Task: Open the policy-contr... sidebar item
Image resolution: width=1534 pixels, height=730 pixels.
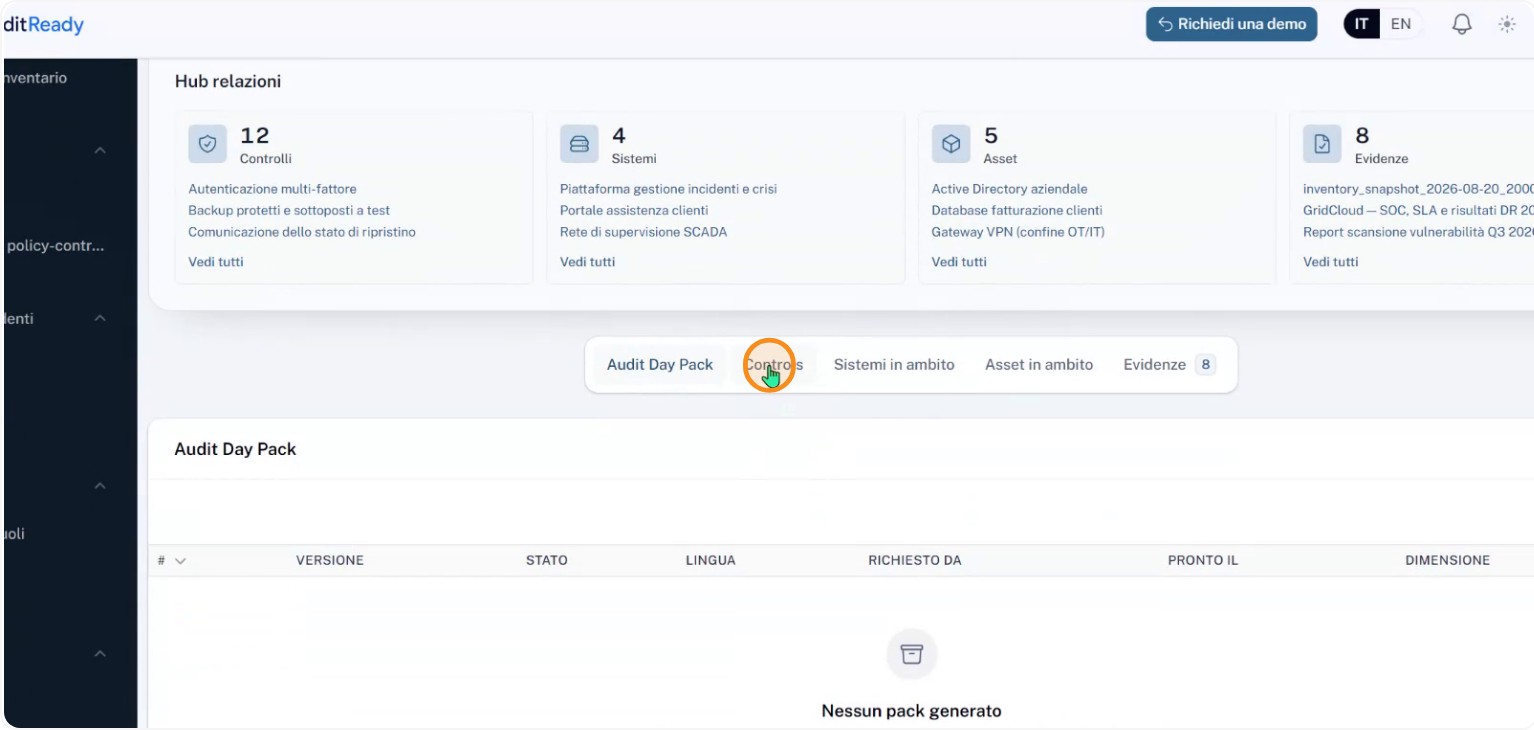Action: tap(55, 246)
